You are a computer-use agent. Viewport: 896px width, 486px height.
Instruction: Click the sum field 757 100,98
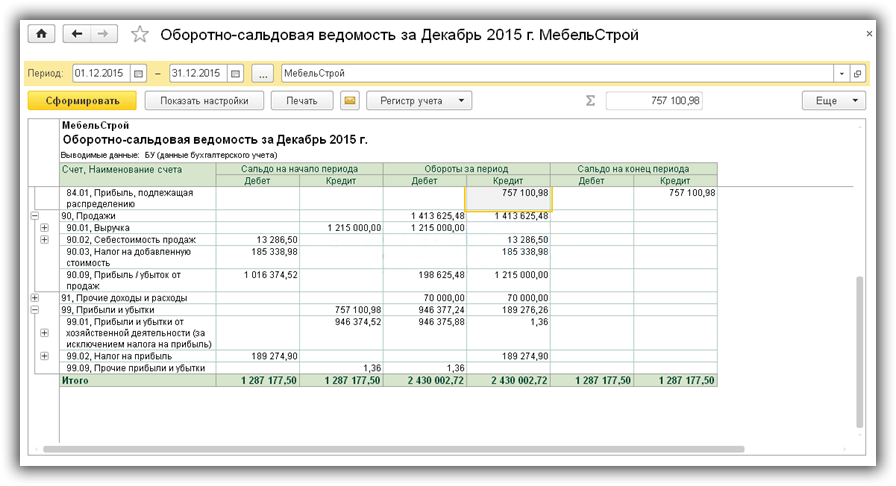click(x=654, y=101)
